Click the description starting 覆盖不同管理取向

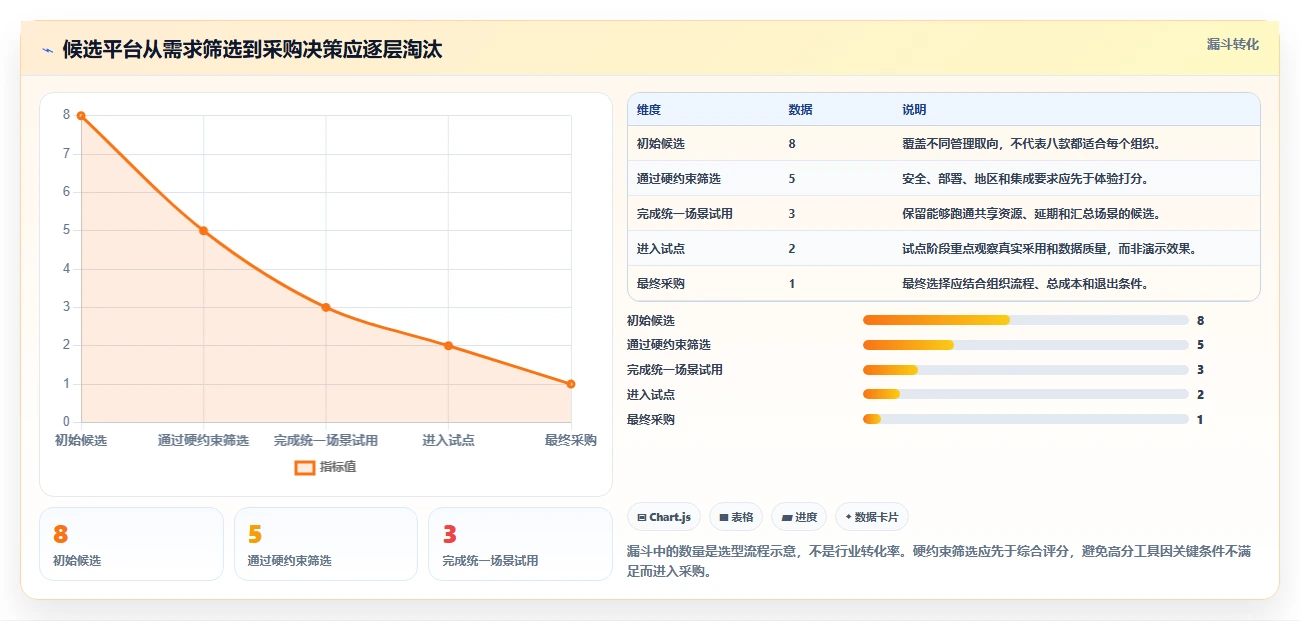(x=1031, y=144)
